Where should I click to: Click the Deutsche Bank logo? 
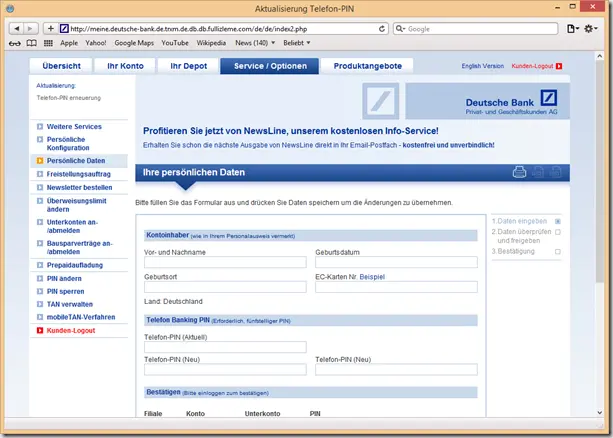point(549,98)
